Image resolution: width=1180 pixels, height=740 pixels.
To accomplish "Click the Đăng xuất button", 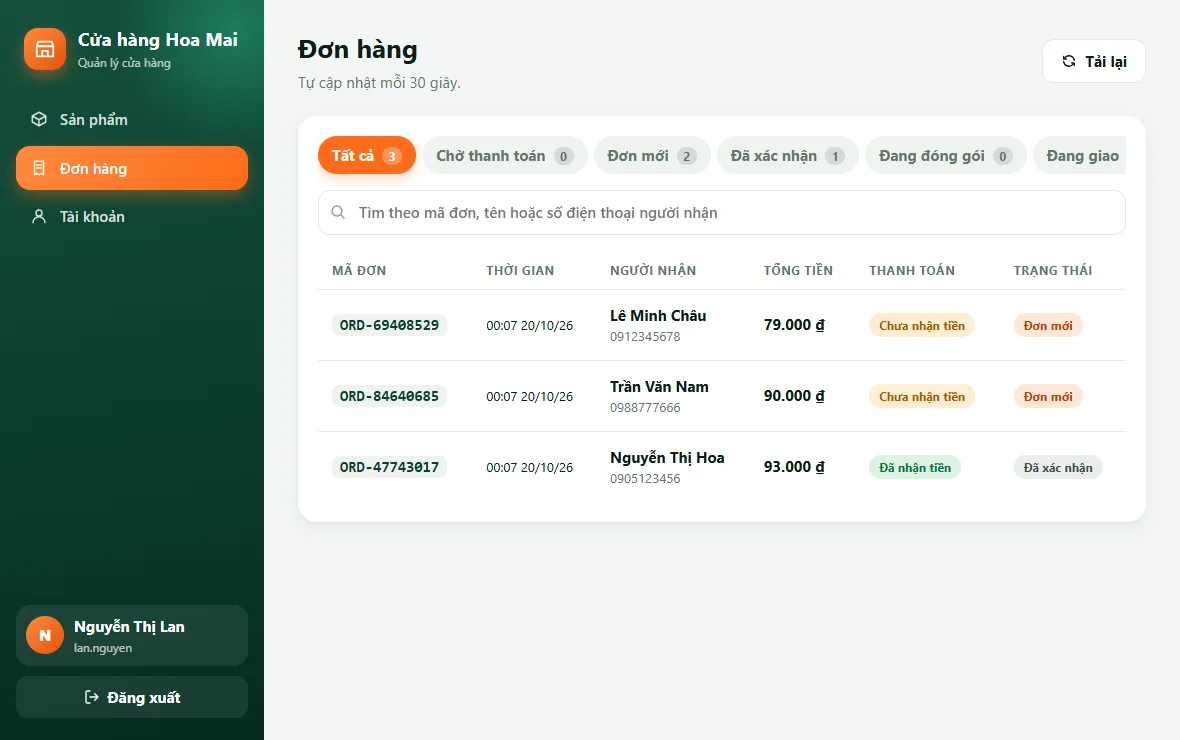I will pyautogui.click(x=132, y=697).
